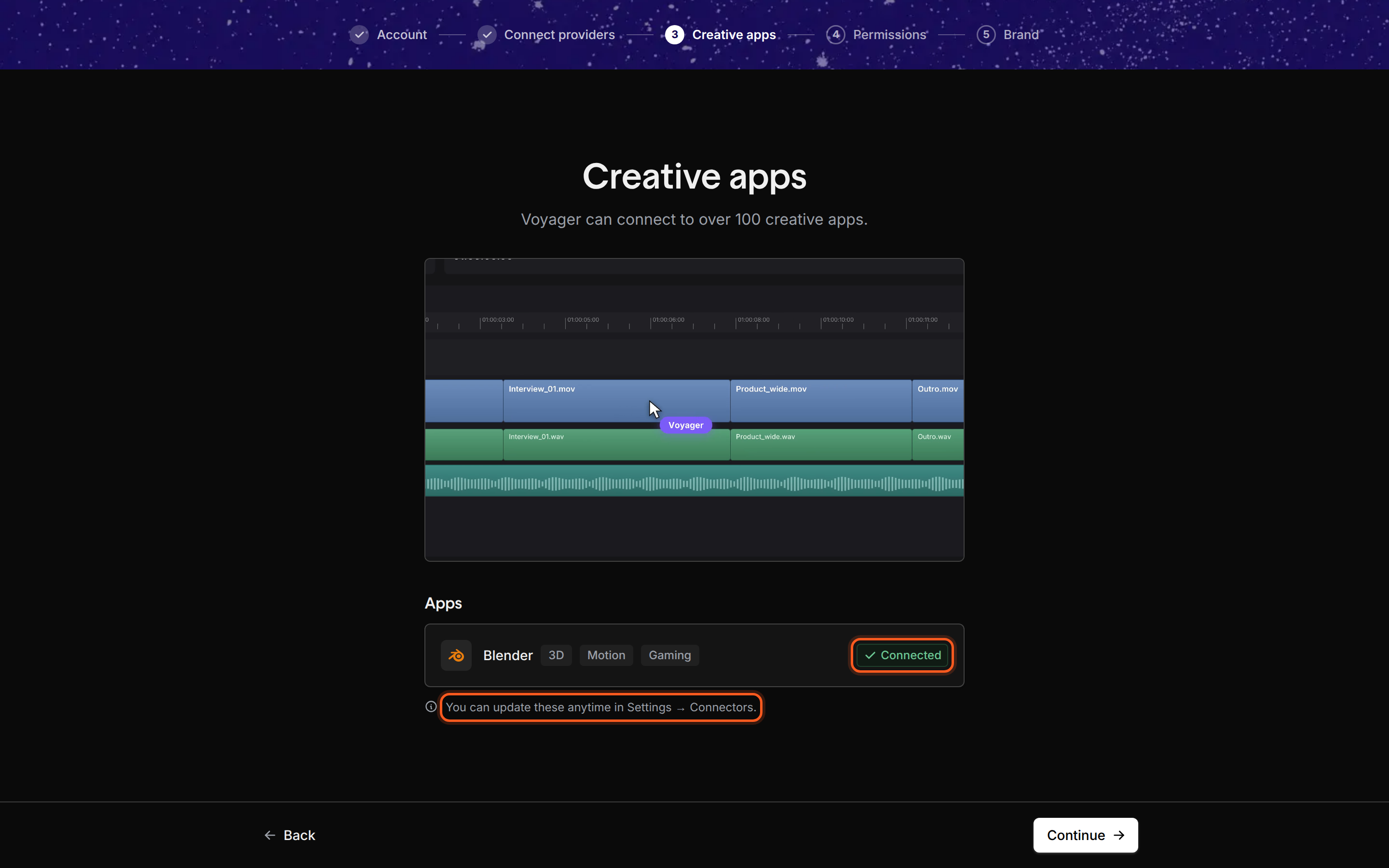Viewport: 1389px width, 868px height.
Task: Click the Account step checkmark icon
Action: click(359, 34)
